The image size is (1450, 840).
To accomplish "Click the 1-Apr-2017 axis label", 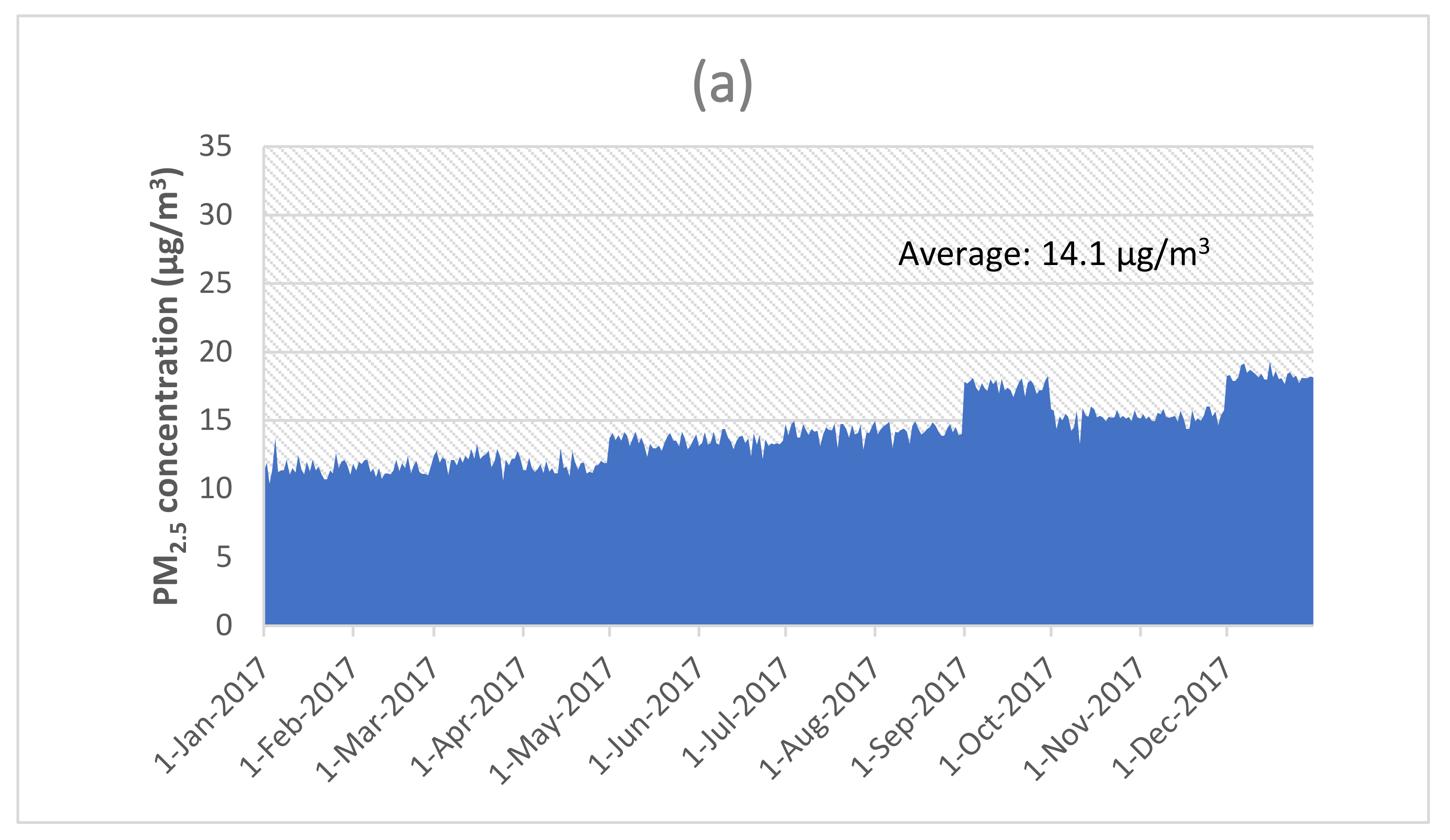I will pyautogui.click(x=468, y=716).
